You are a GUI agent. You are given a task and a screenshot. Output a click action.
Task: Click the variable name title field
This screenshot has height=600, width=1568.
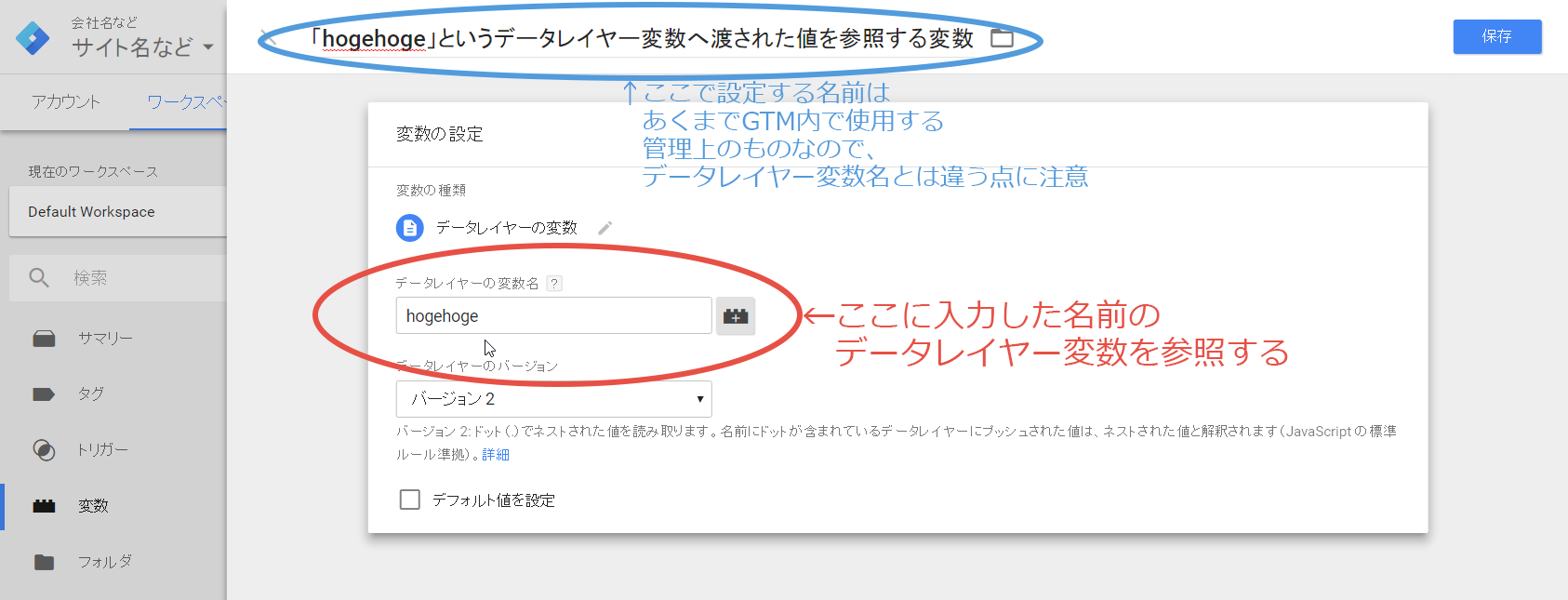[x=642, y=38]
